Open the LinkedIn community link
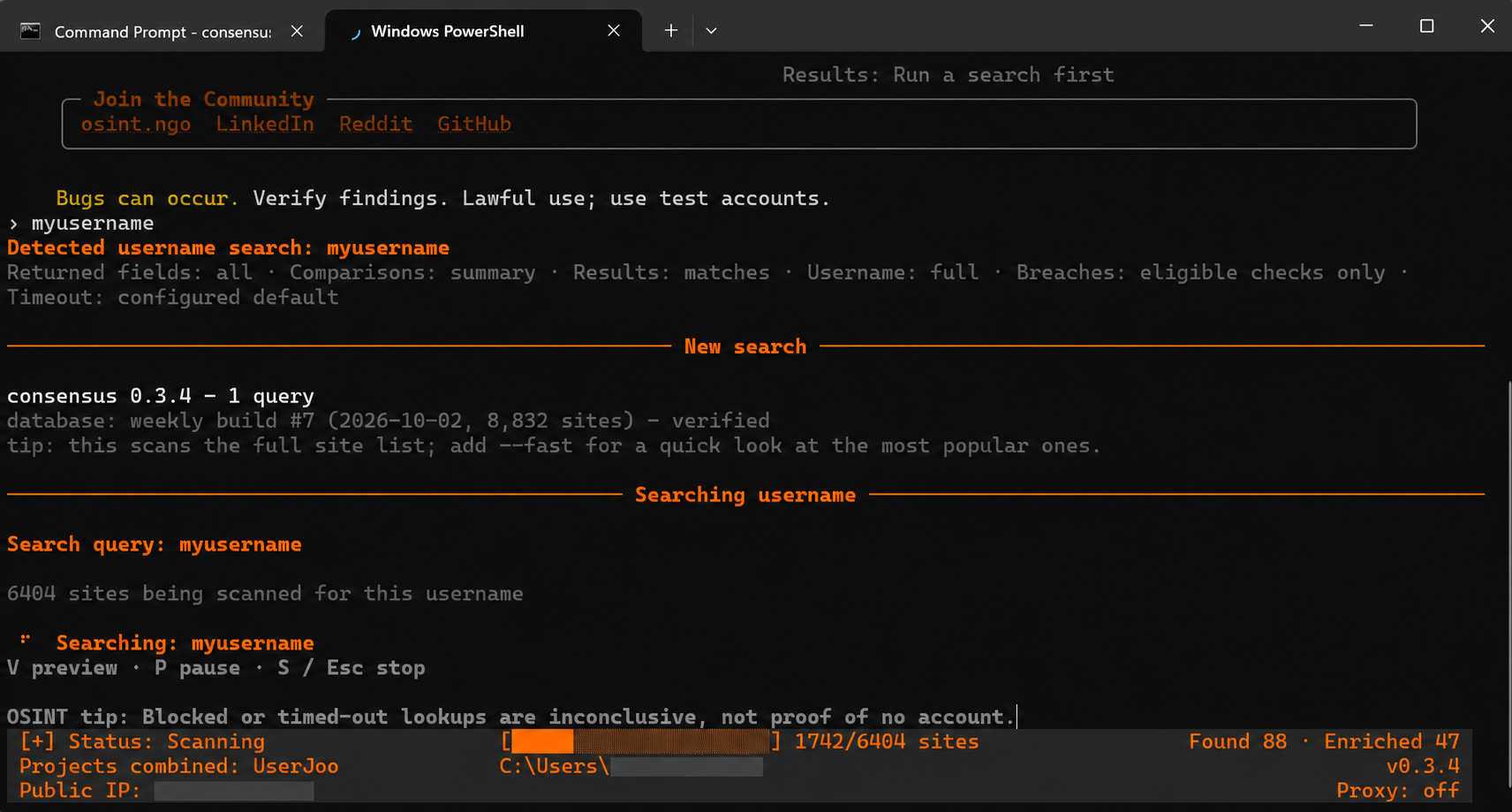1512x812 pixels. click(x=265, y=124)
